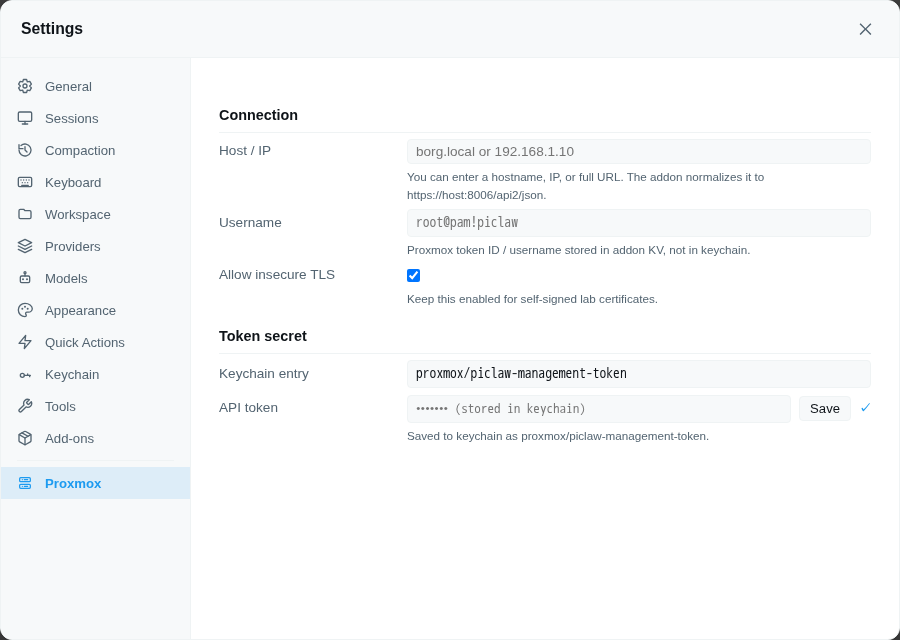
Task: Click the Models robot icon
Action: [x=25, y=278]
